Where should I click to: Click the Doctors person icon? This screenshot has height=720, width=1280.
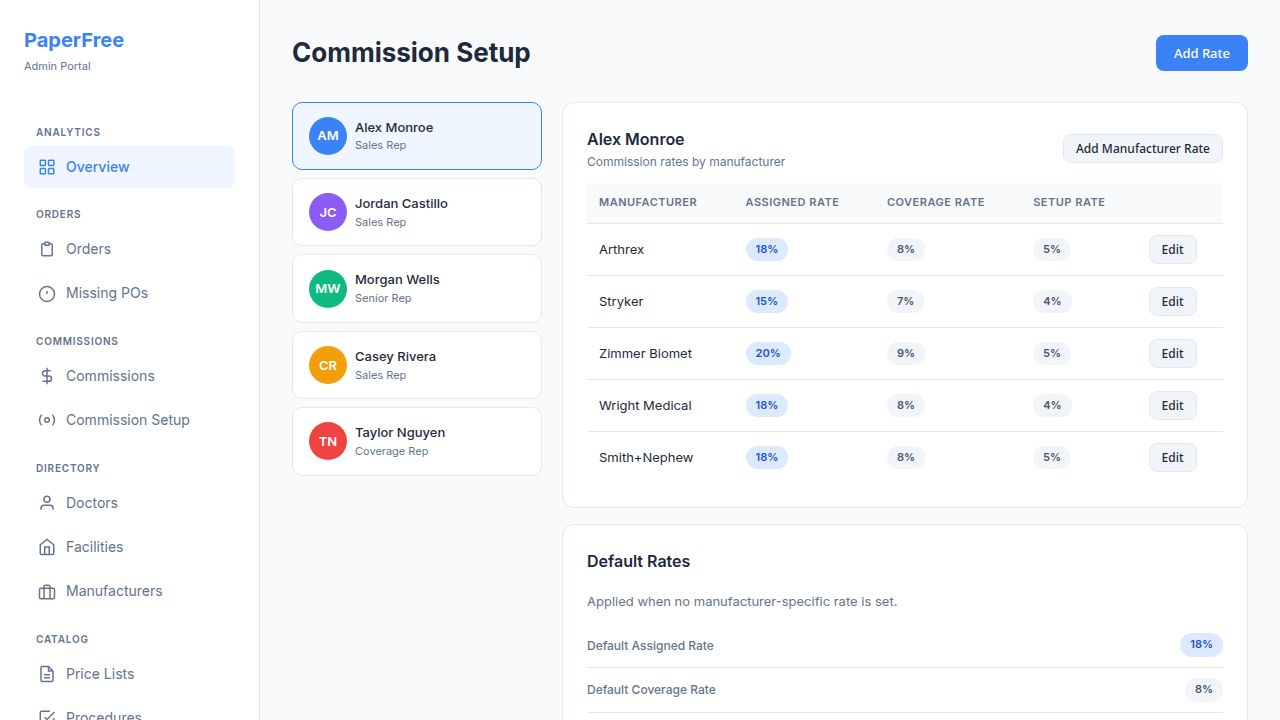47,503
